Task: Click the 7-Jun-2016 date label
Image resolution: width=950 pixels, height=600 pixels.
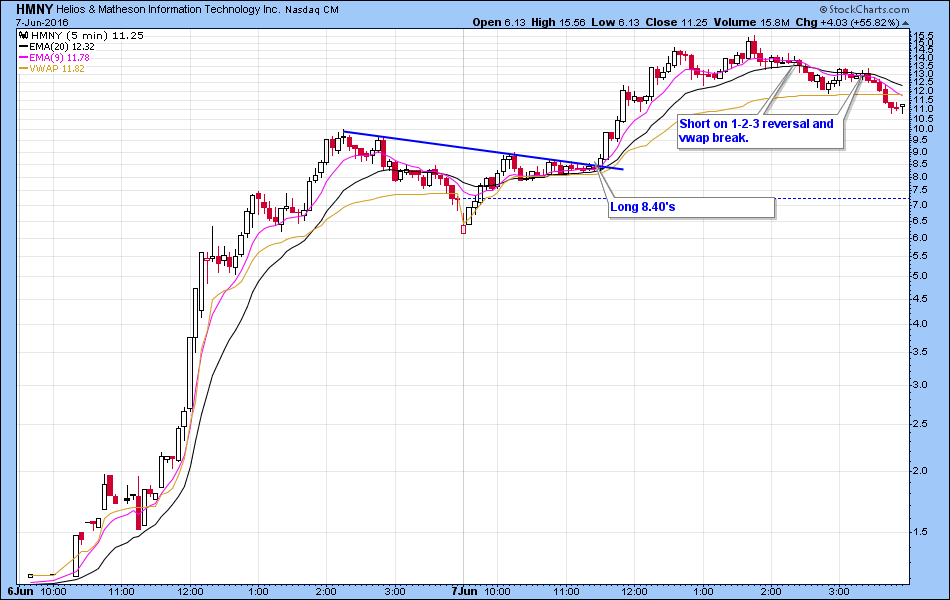Action: [x=42, y=23]
